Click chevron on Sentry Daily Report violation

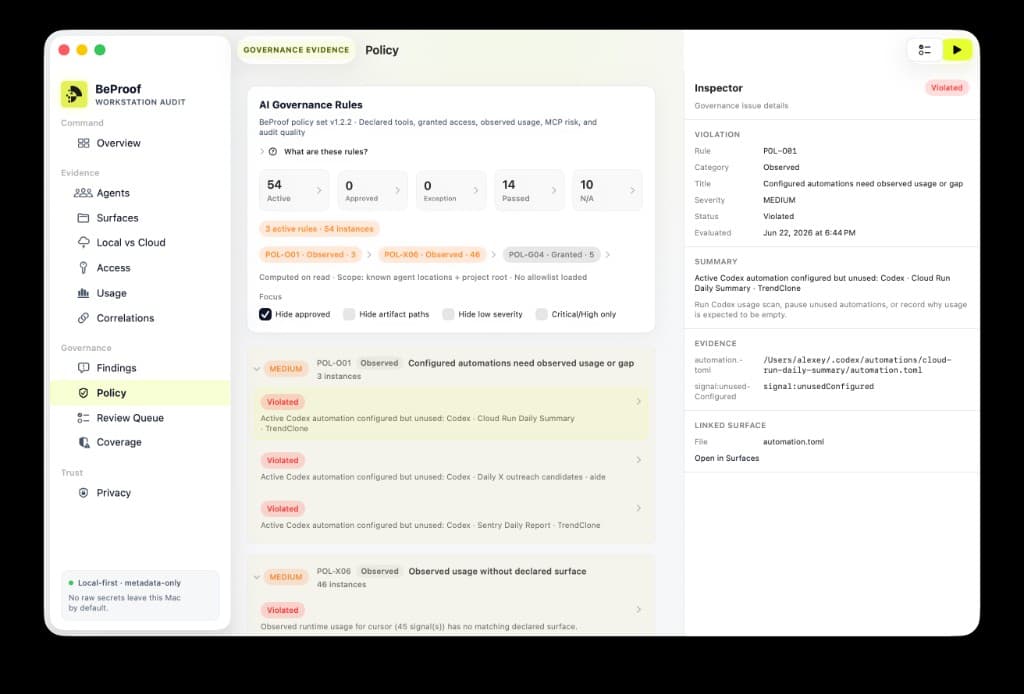click(x=639, y=508)
